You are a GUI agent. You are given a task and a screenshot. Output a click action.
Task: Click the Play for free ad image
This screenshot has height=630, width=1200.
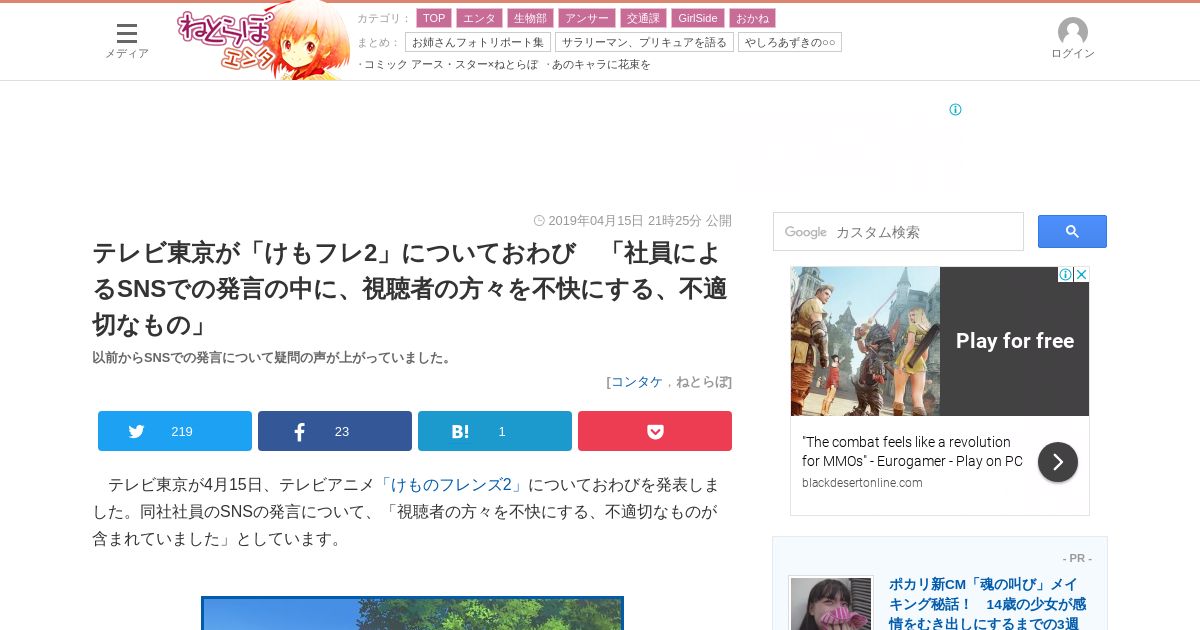pyautogui.click(x=940, y=341)
